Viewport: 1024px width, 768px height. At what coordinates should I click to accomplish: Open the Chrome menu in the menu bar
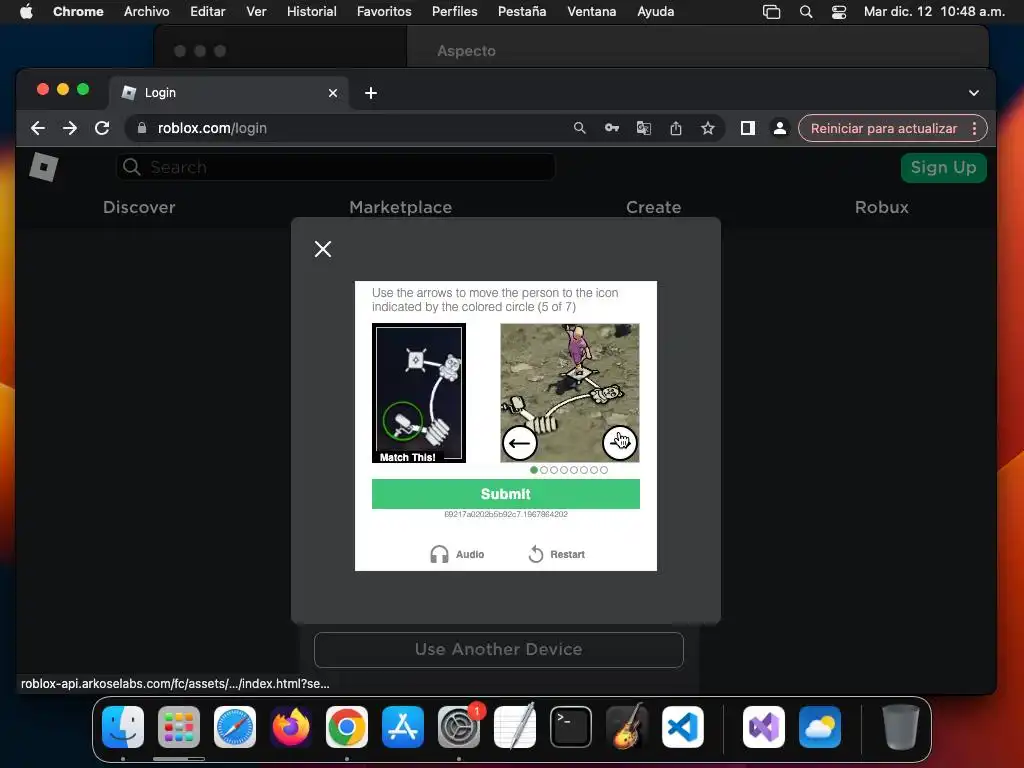(78, 11)
